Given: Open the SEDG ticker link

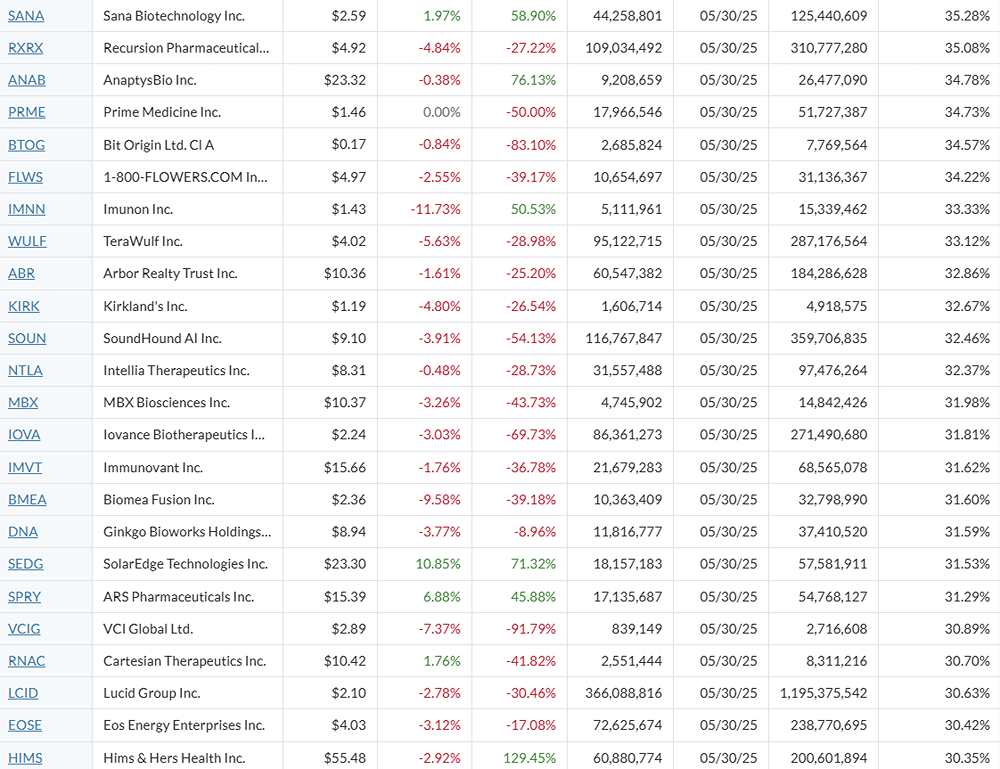Looking at the screenshot, I should pyautogui.click(x=26, y=564).
